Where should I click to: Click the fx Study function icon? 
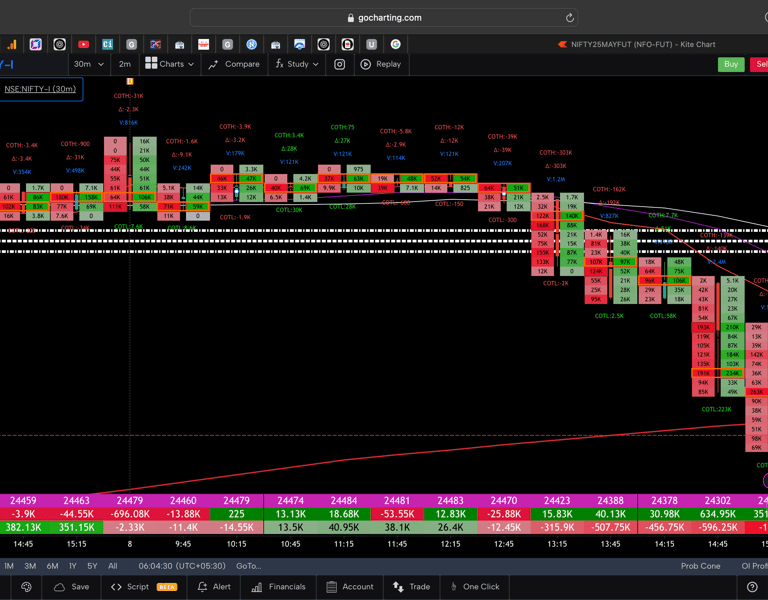point(279,64)
